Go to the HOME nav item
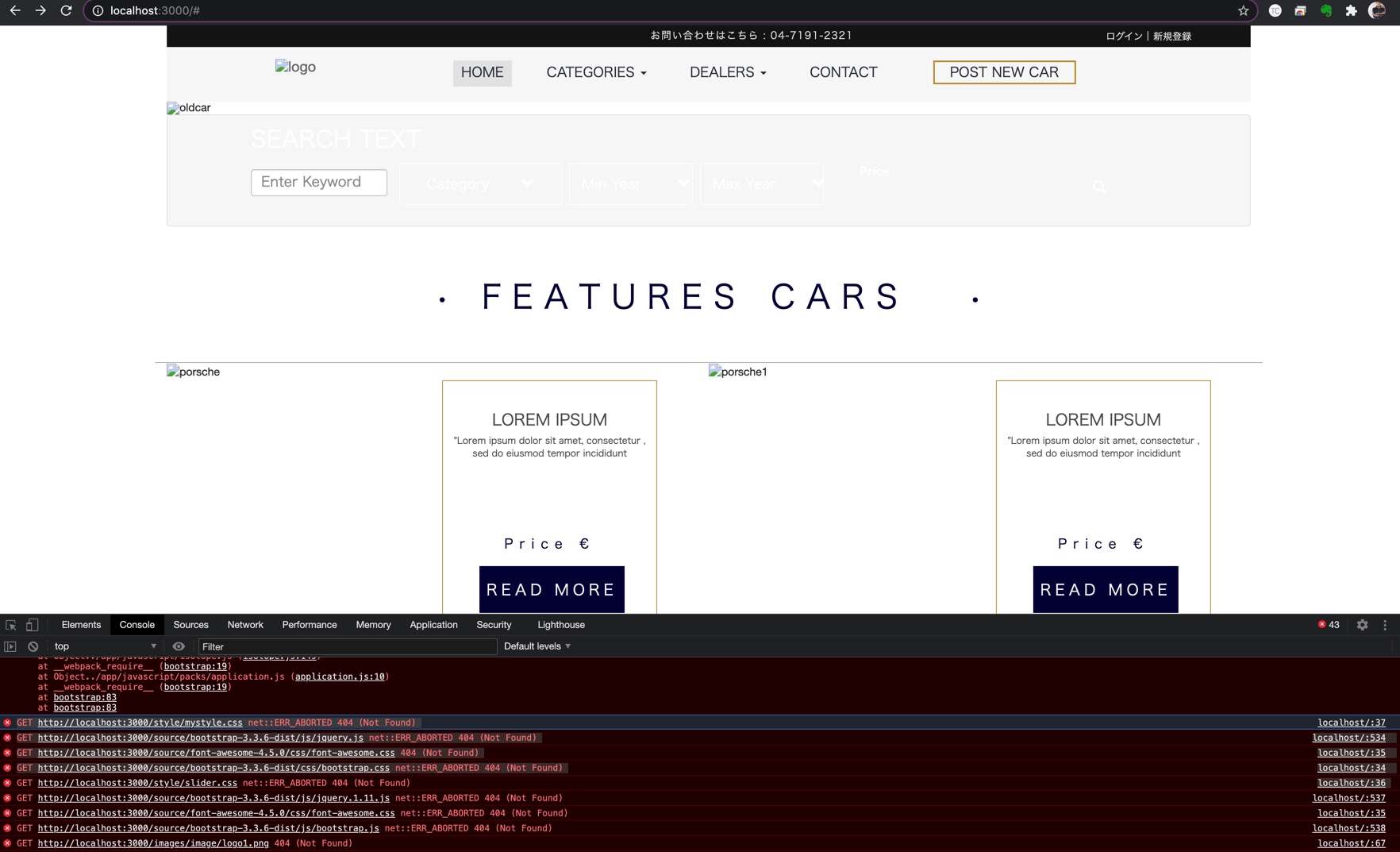Image resolution: width=1400 pixels, height=852 pixels. 482,72
